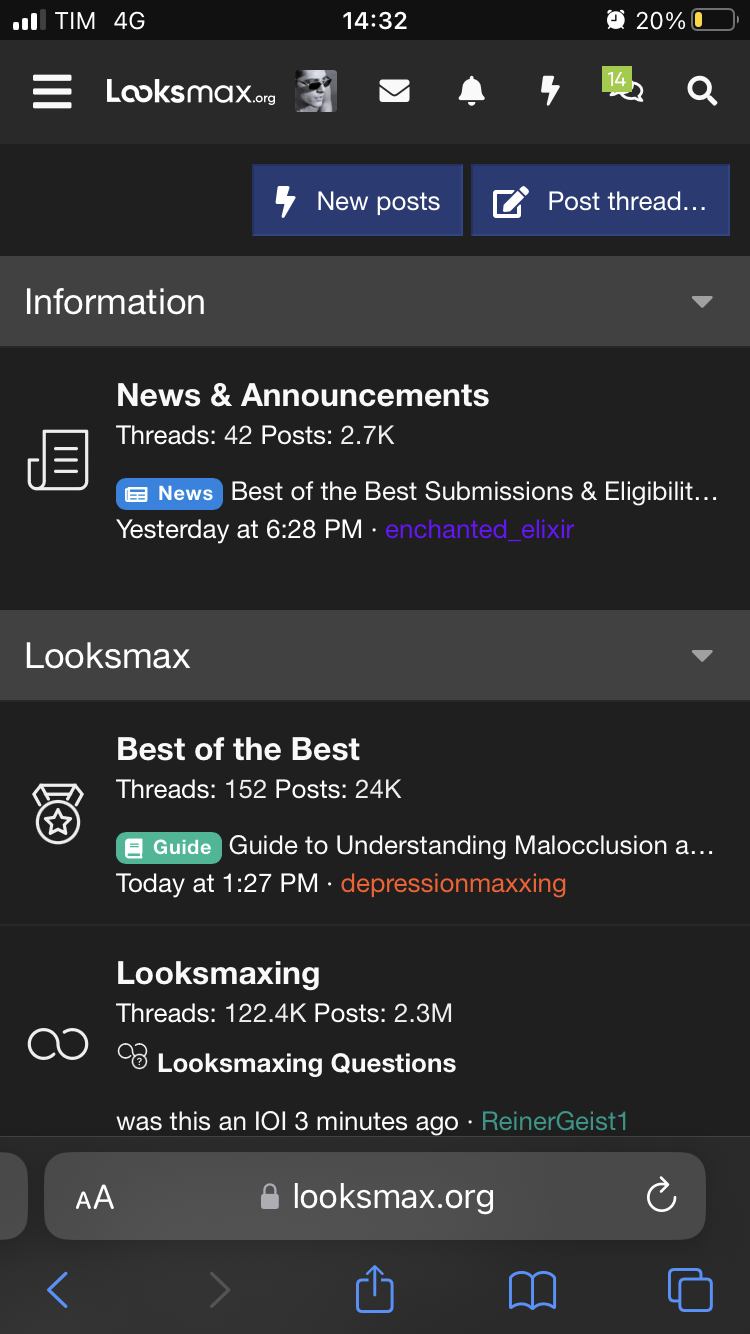The image size is (750, 1334).
Task: Check the bell notifications icon
Action: click(472, 92)
